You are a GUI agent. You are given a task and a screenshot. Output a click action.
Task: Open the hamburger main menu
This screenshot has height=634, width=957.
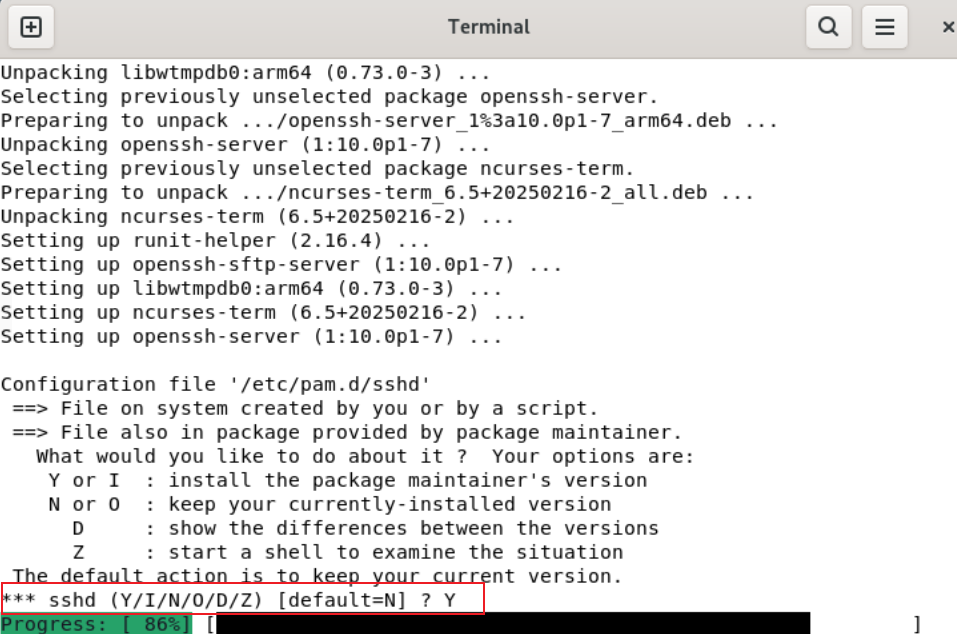click(x=884, y=27)
